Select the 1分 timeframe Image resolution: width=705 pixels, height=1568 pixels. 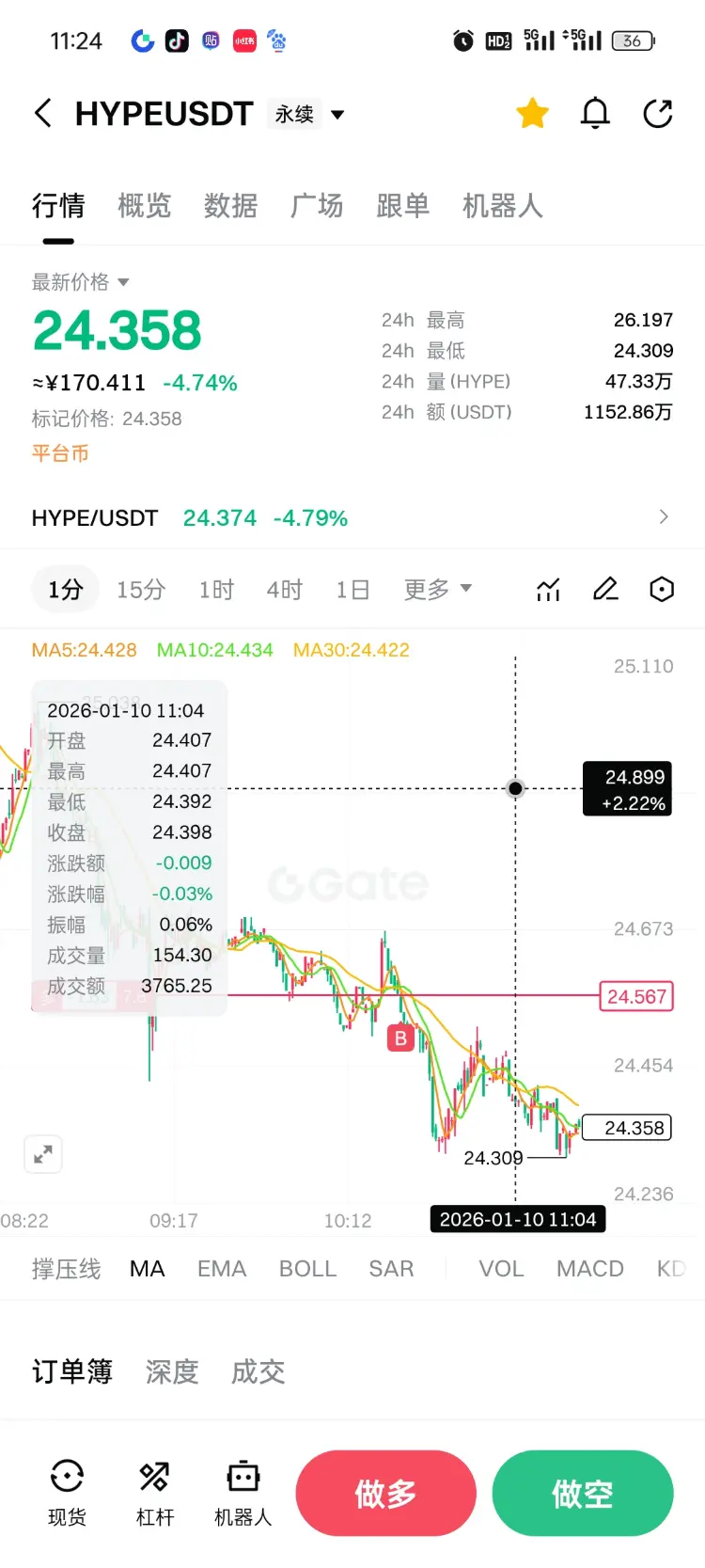(66, 590)
